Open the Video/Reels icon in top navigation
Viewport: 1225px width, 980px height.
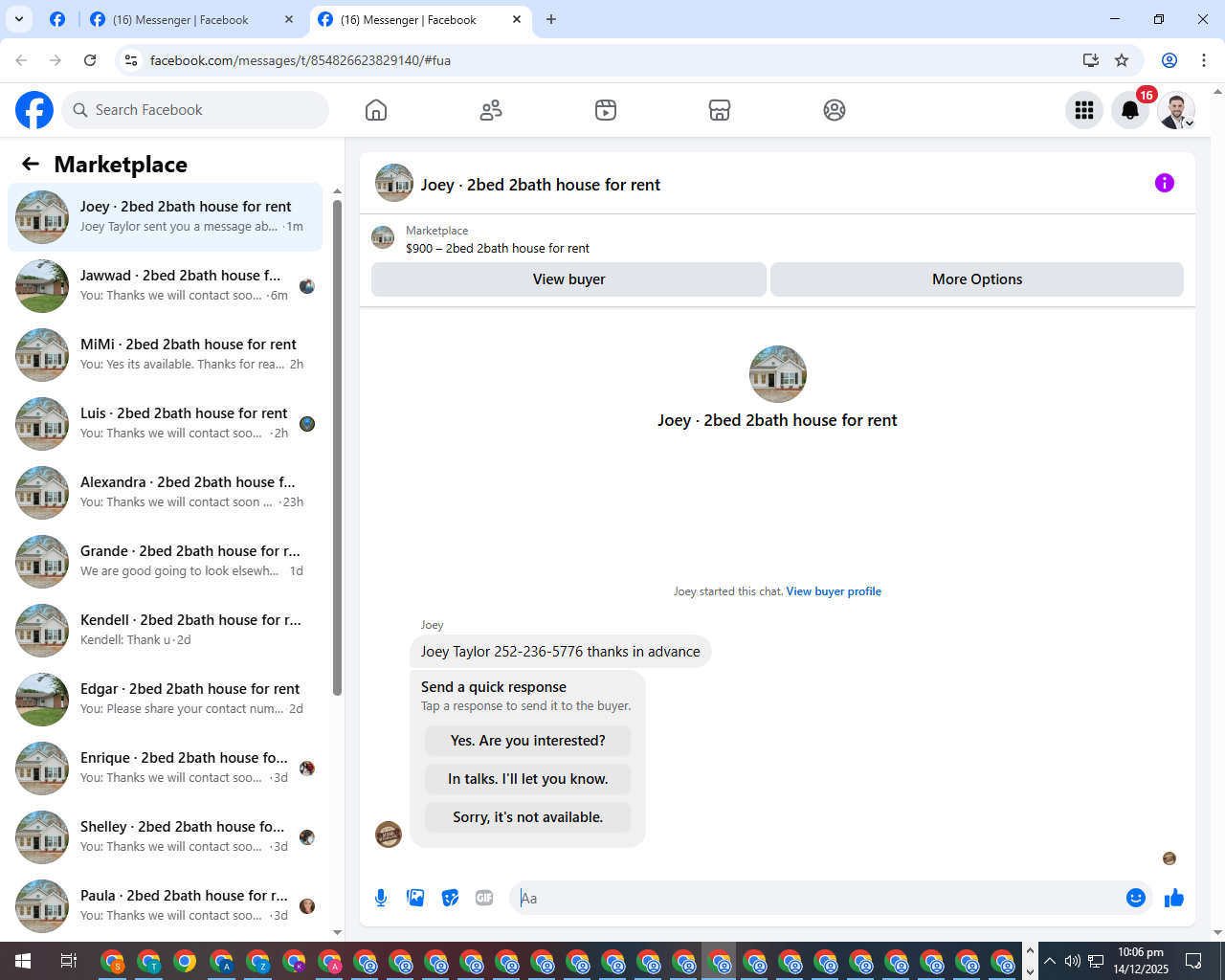606,110
